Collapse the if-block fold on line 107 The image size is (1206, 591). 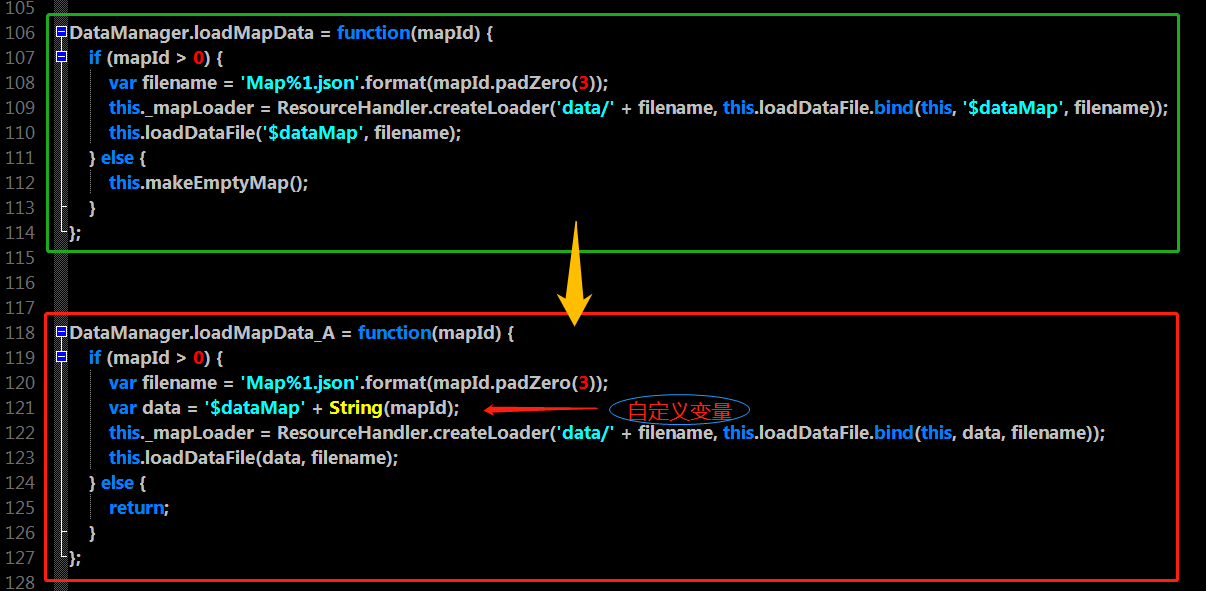[x=61, y=58]
